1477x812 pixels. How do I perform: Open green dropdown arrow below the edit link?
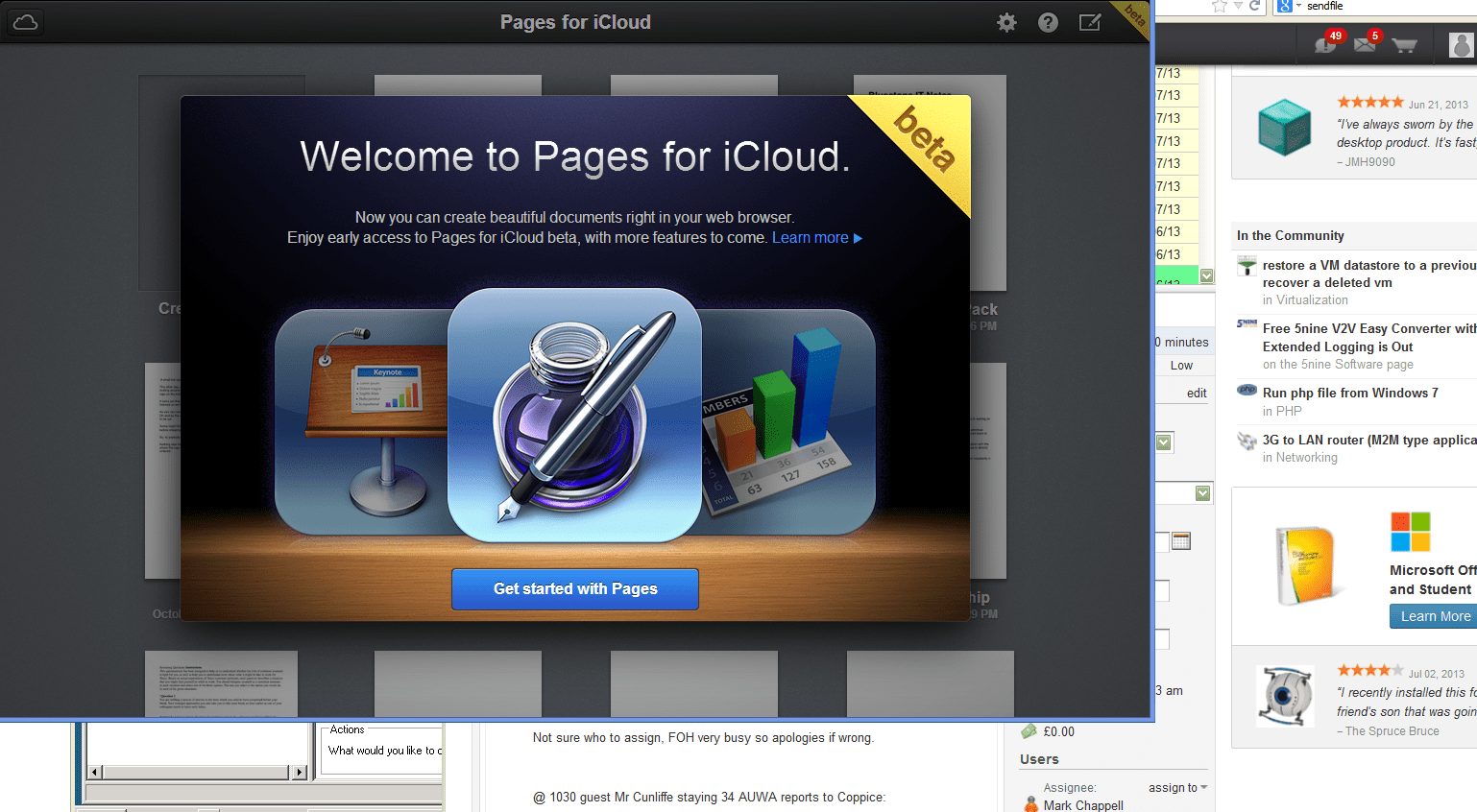pos(1164,442)
